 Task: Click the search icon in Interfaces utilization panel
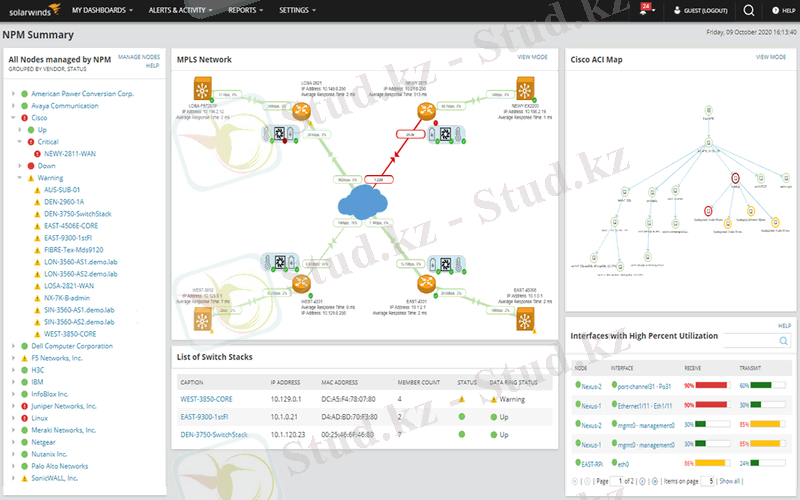click(x=784, y=342)
